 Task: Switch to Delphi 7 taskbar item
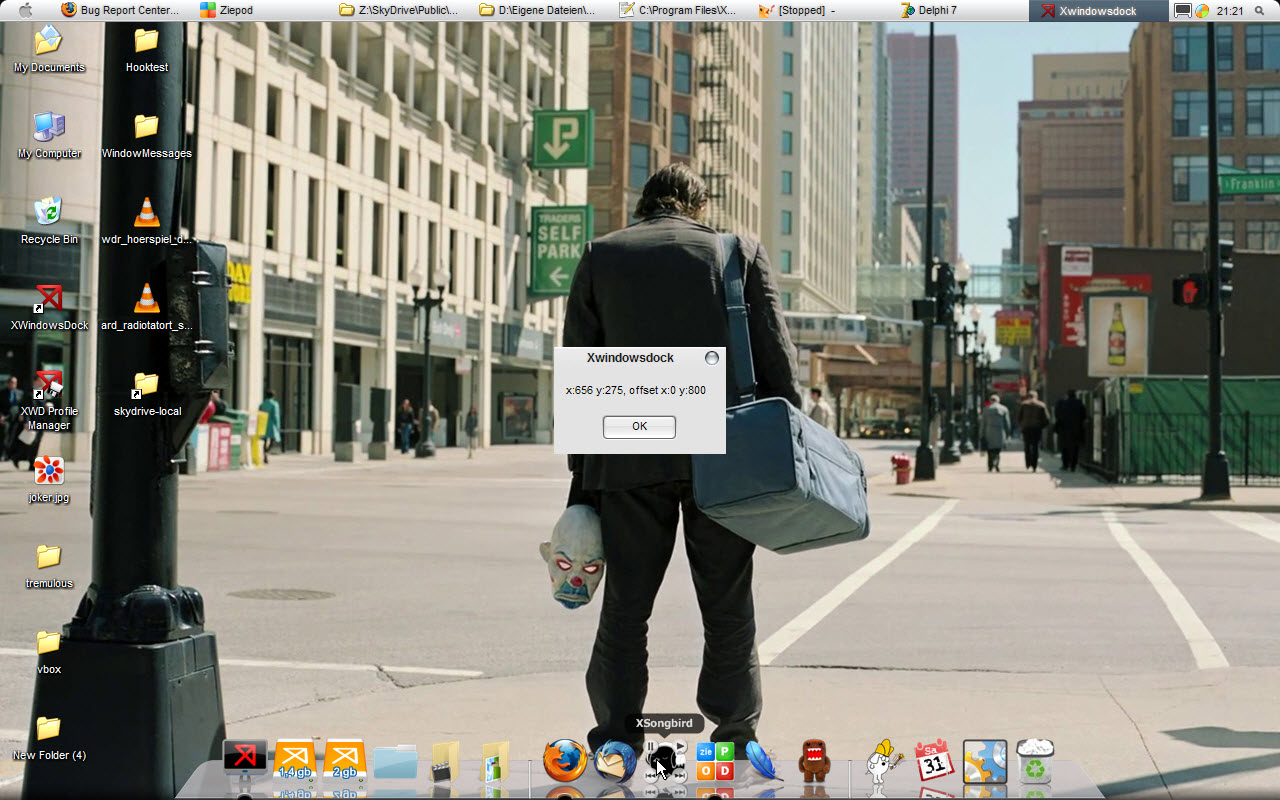coord(957,10)
